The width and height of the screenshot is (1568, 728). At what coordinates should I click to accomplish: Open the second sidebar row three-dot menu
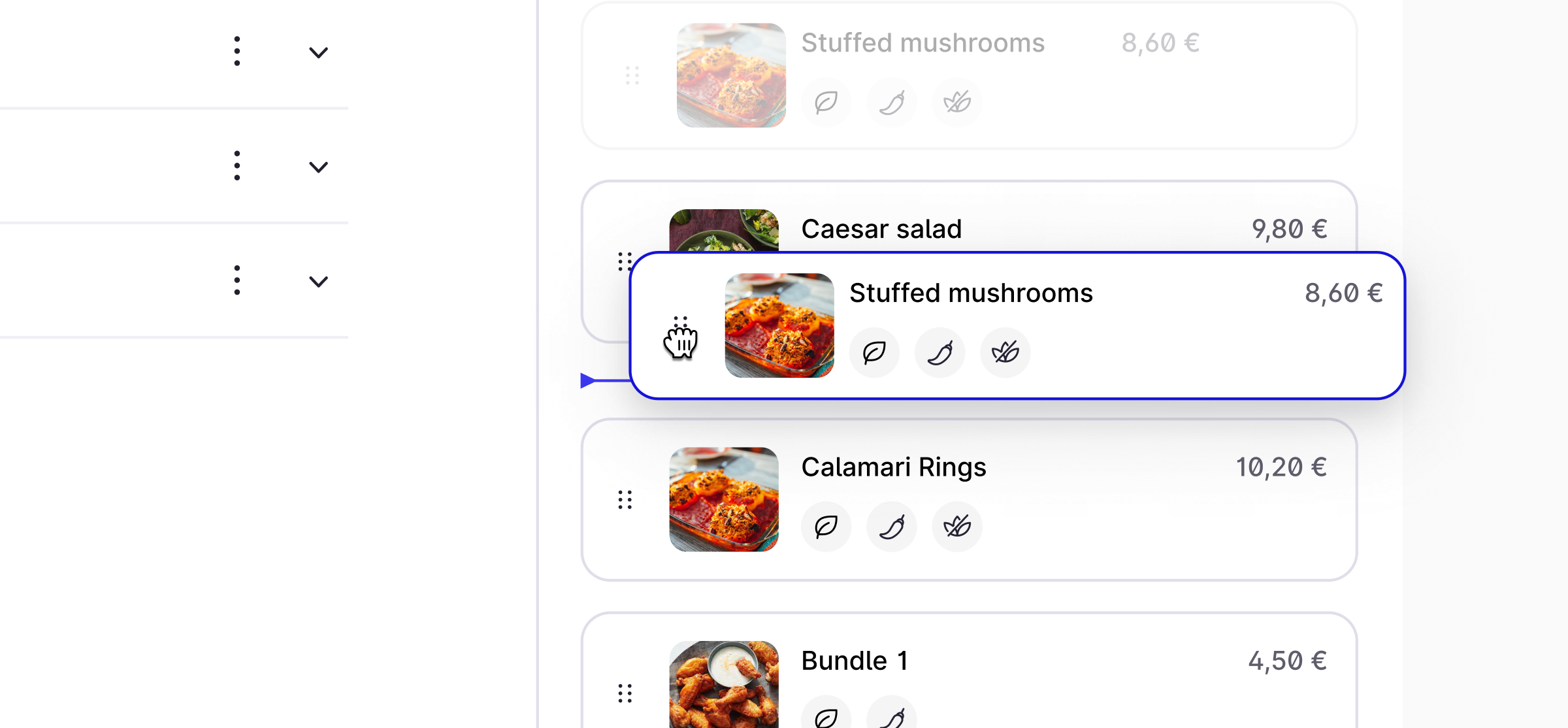click(237, 165)
